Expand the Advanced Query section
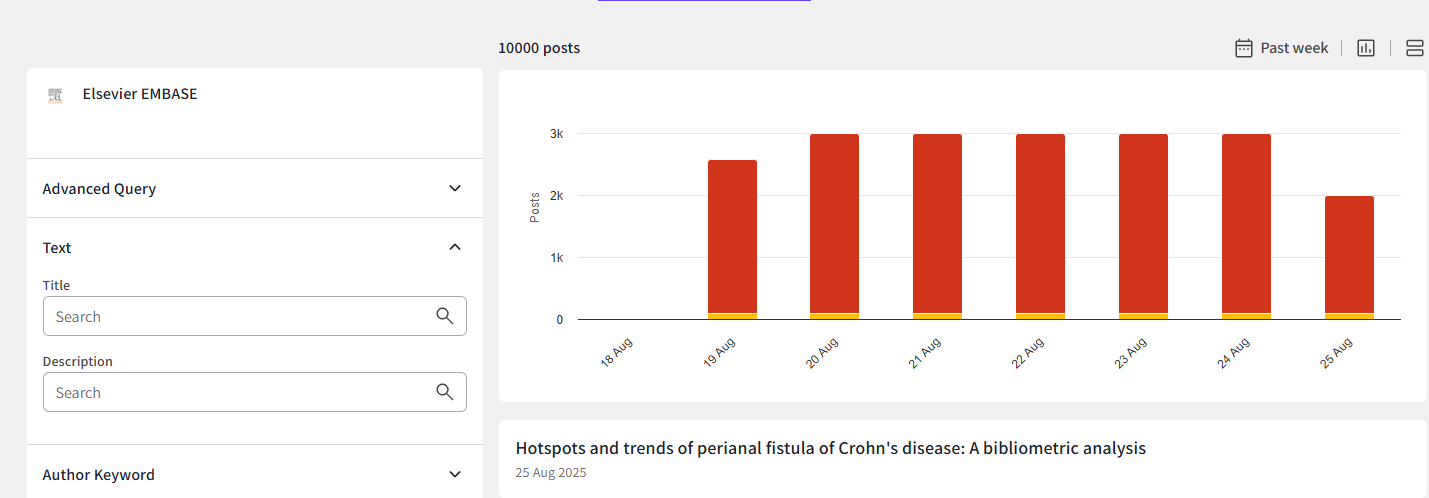The height and width of the screenshot is (498, 1429). (x=455, y=188)
